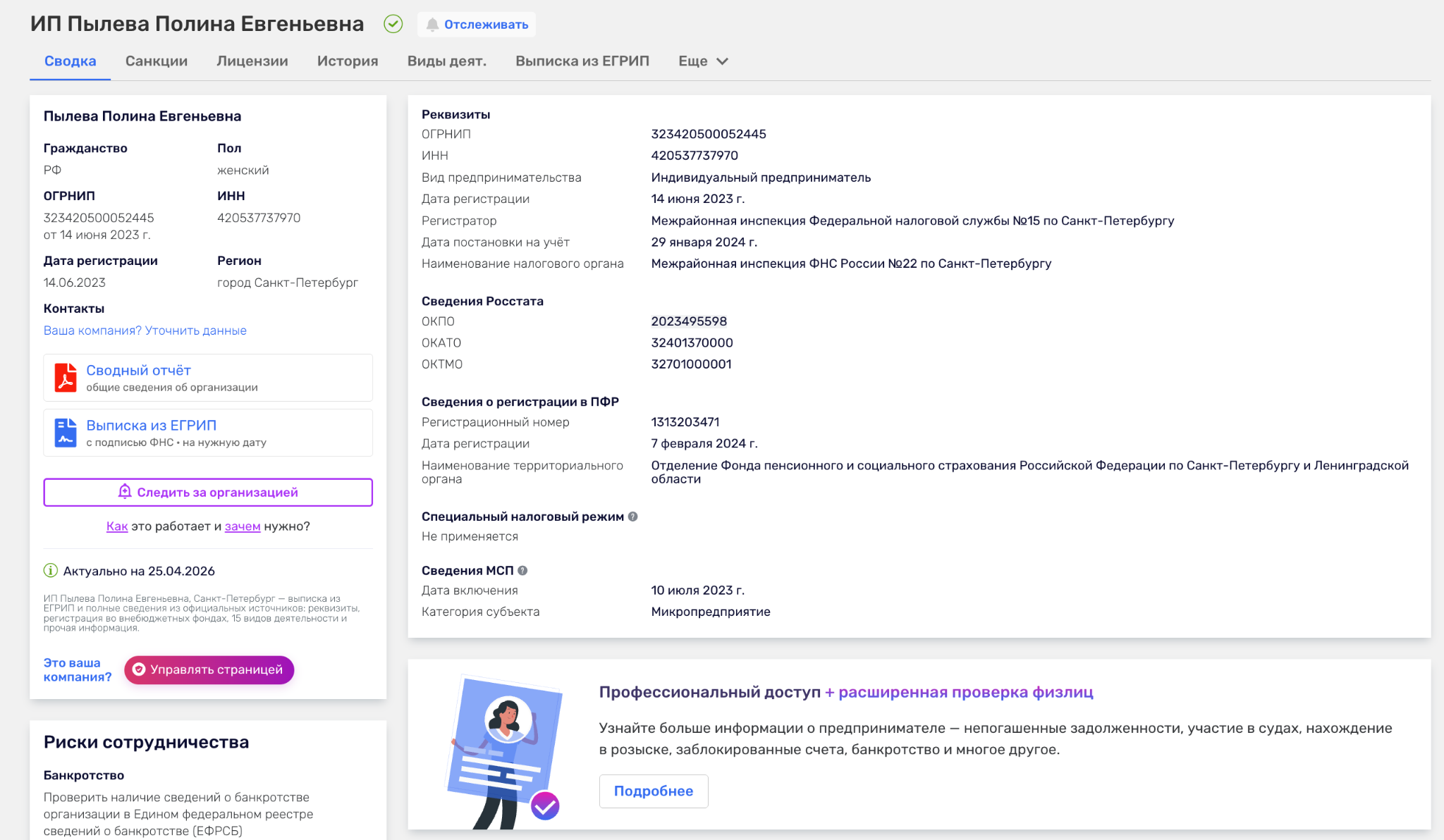Screen dimensions: 1444x840
Task: Click the green verified checkmark icon
Action: [x=393, y=24]
